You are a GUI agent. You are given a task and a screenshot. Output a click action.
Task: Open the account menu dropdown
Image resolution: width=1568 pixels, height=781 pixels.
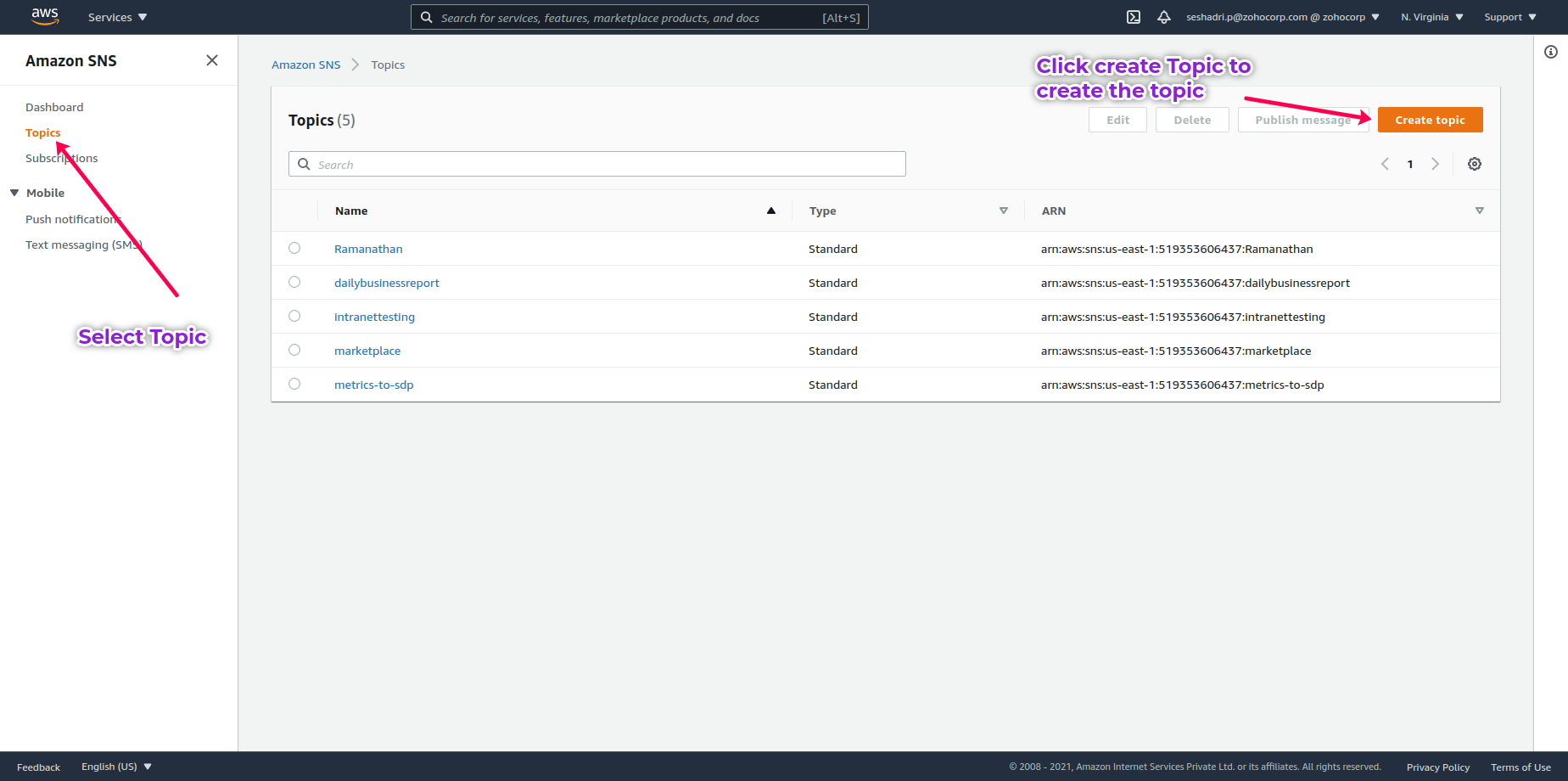[x=1283, y=17]
